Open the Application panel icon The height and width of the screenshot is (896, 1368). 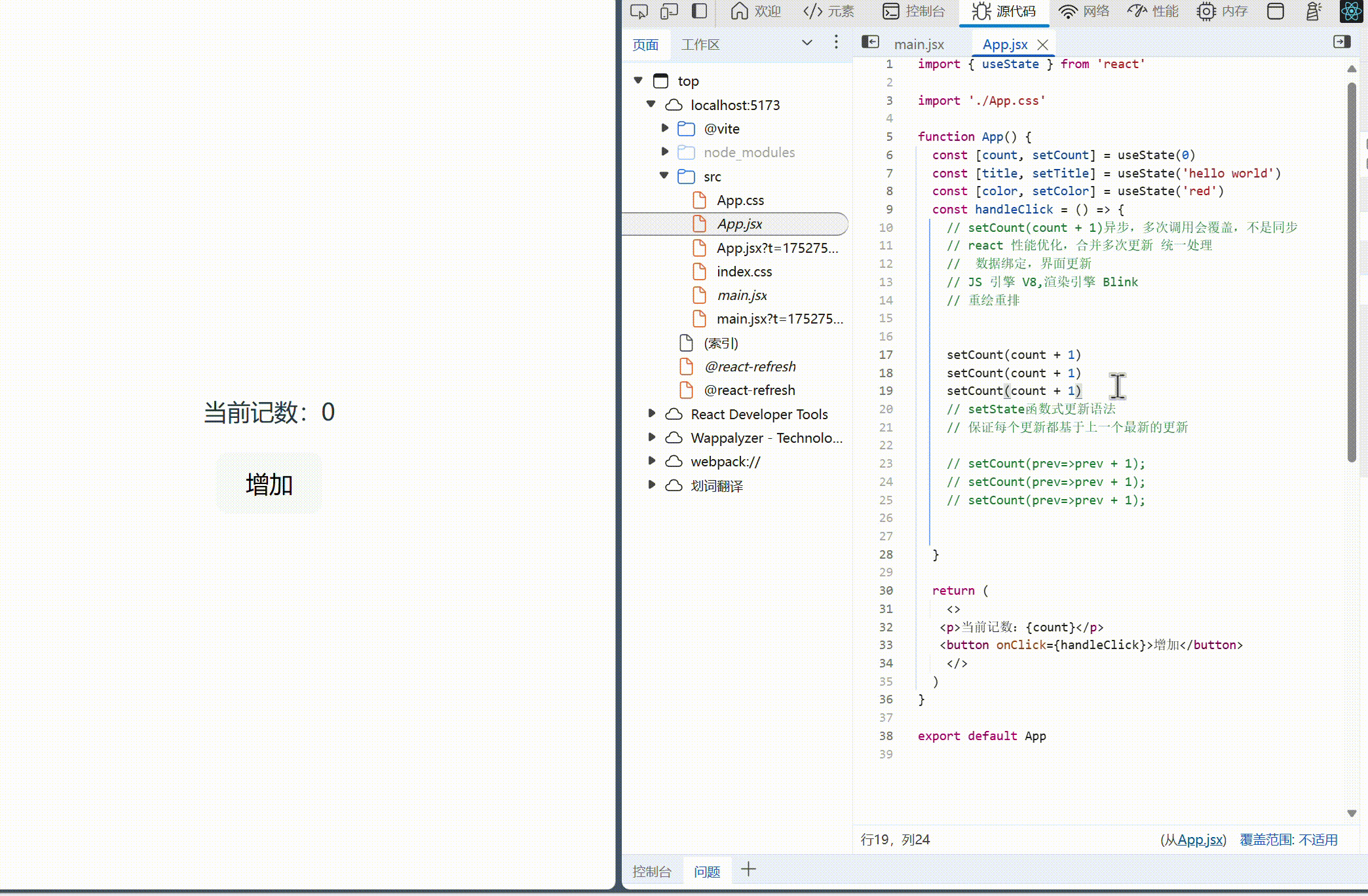click(1275, 11)
